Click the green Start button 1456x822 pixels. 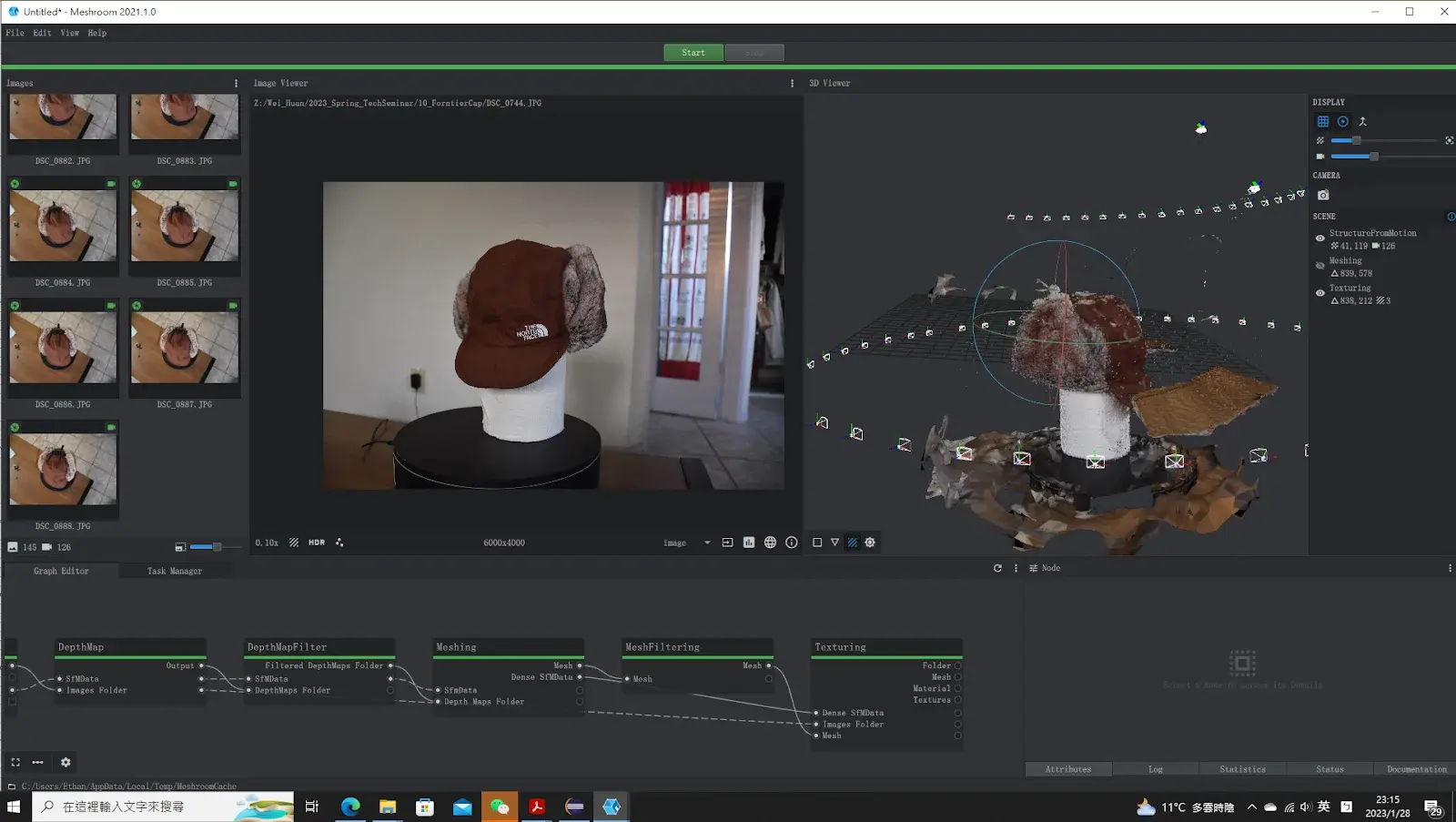pos(693,53)
